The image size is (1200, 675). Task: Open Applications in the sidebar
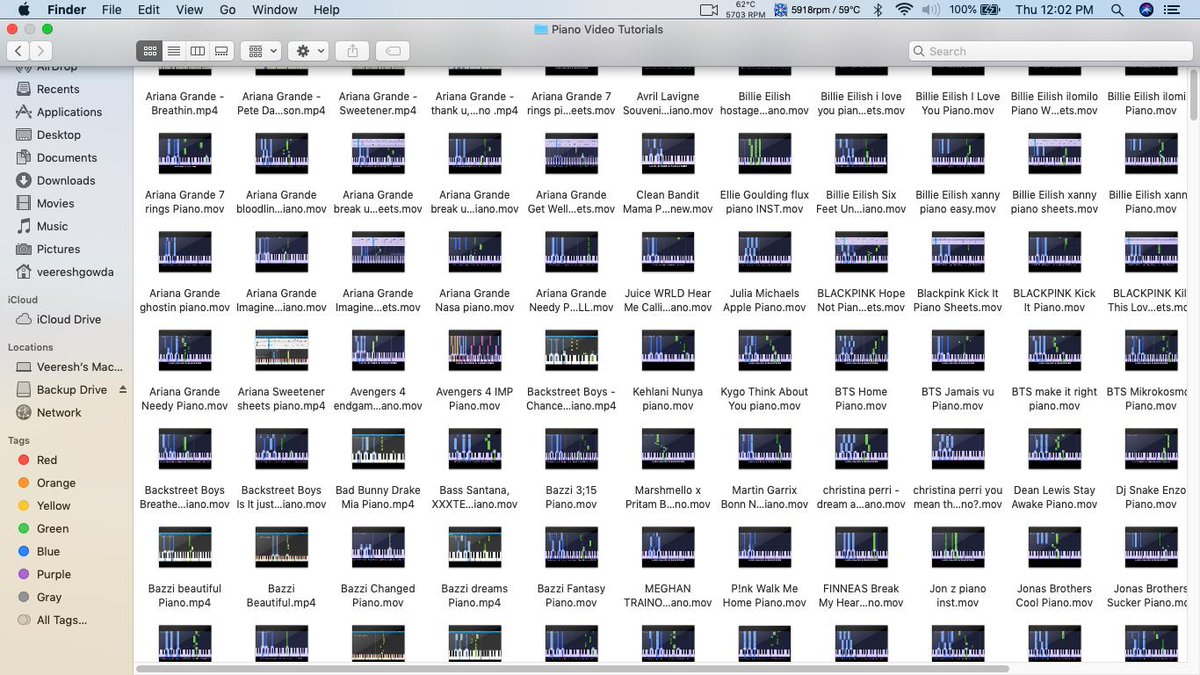coord(69,112)
